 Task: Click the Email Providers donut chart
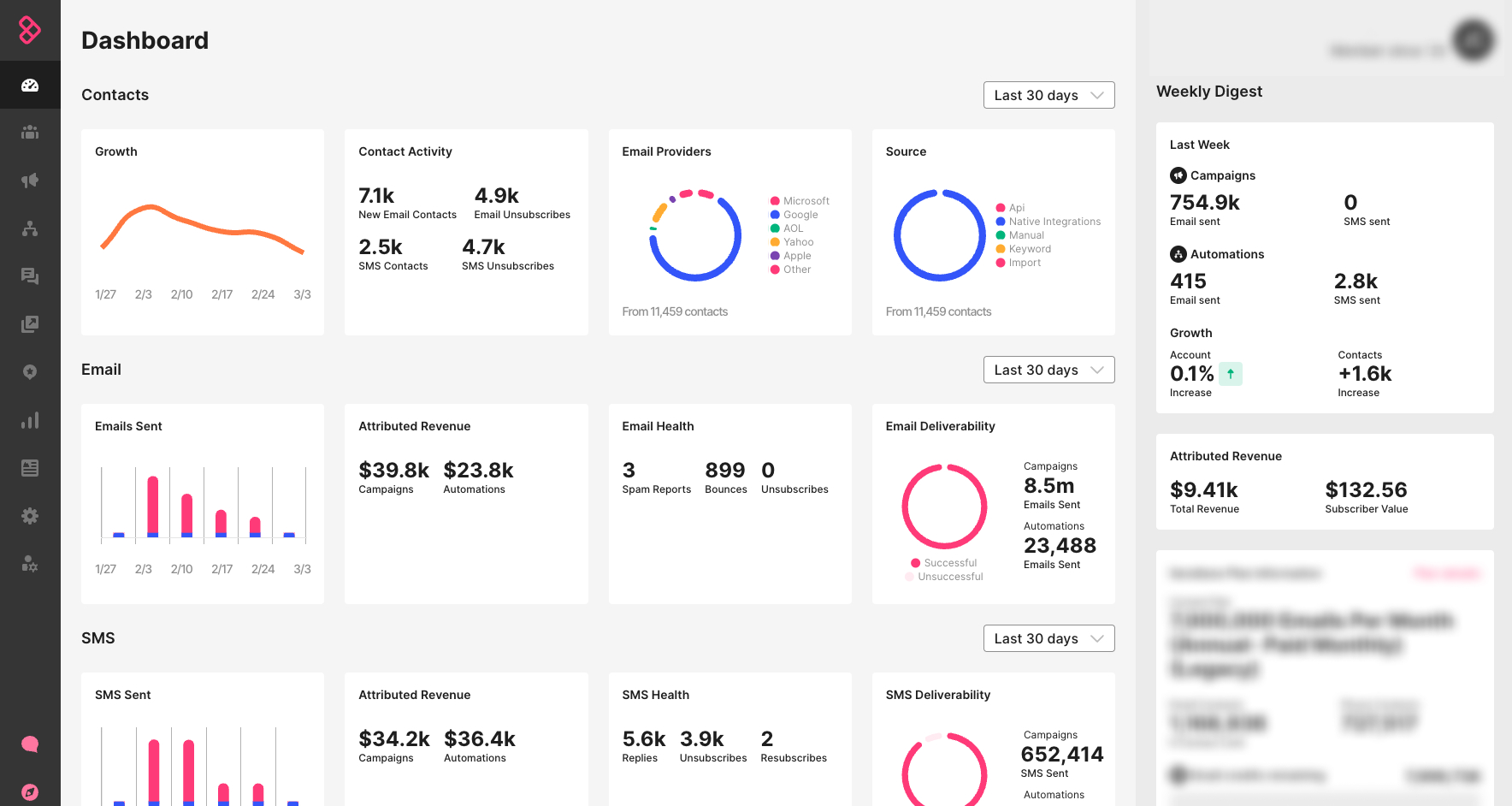click(x=695, y=235)
